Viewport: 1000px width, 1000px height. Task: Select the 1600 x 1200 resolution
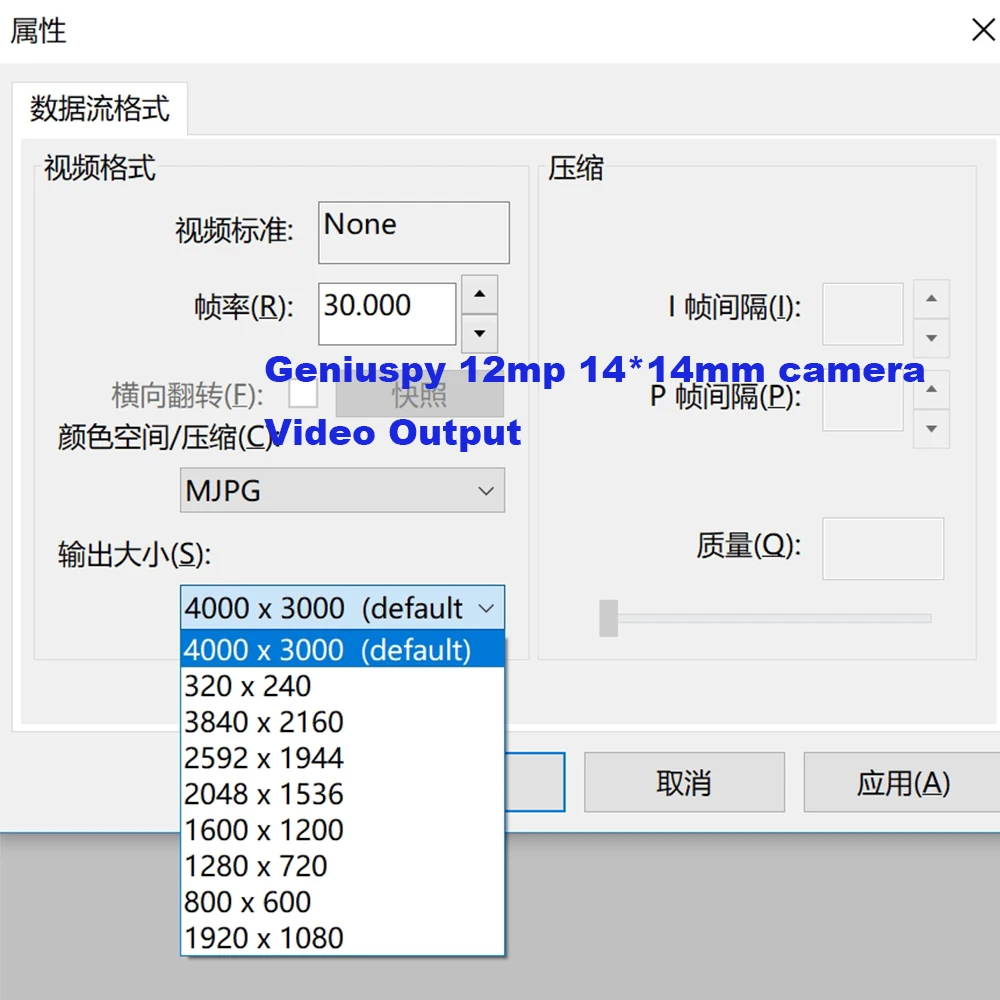(x=342, y=830)
